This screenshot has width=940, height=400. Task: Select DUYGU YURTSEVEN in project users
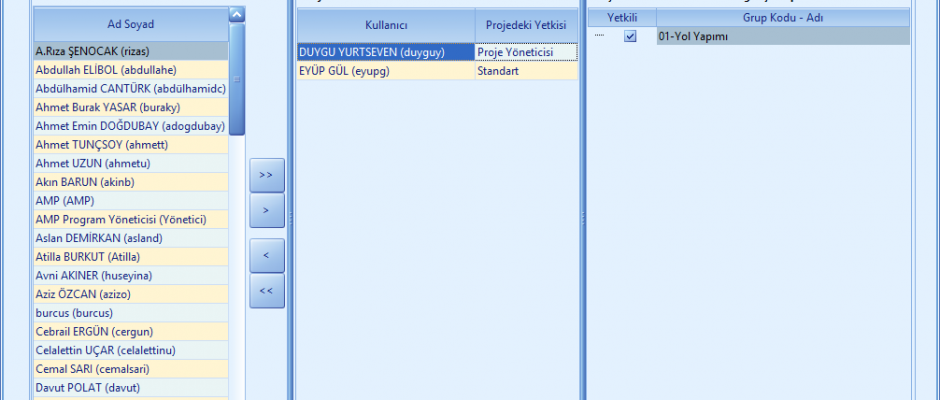tap(385, 52)
